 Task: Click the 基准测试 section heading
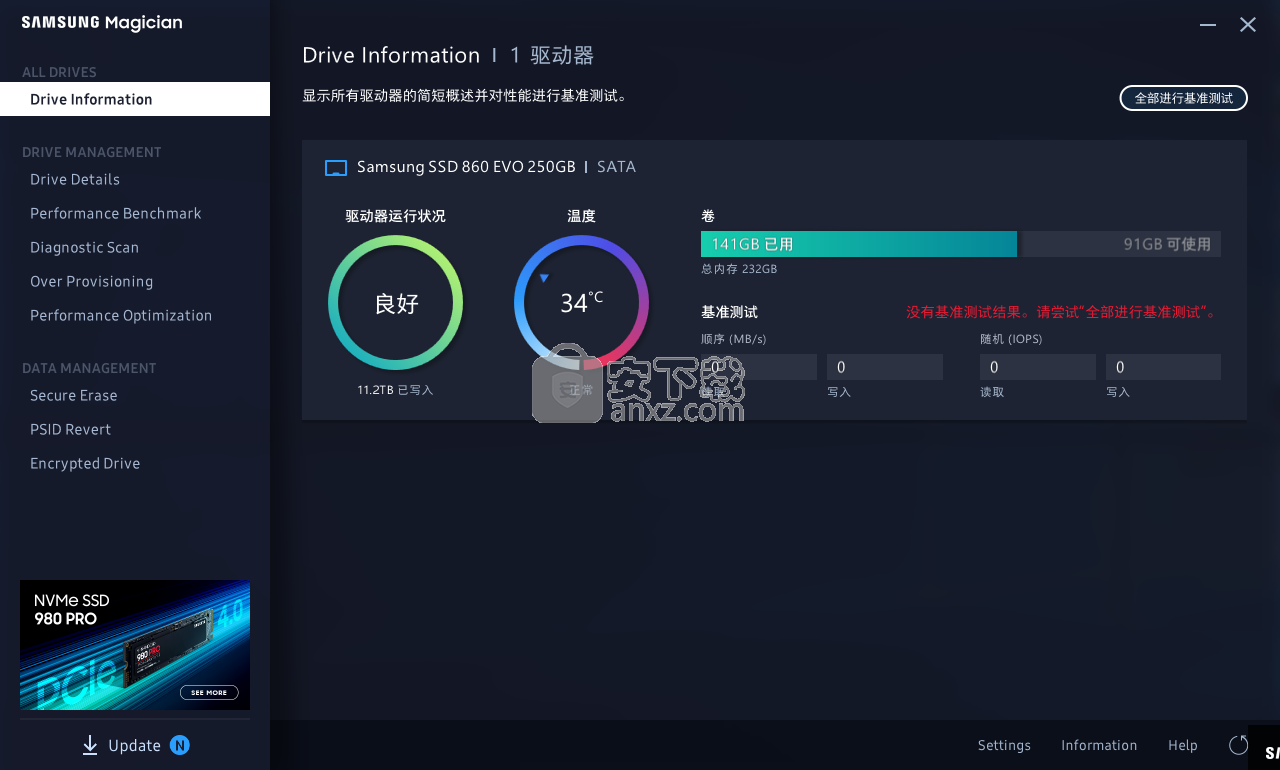tap(729, 312)
